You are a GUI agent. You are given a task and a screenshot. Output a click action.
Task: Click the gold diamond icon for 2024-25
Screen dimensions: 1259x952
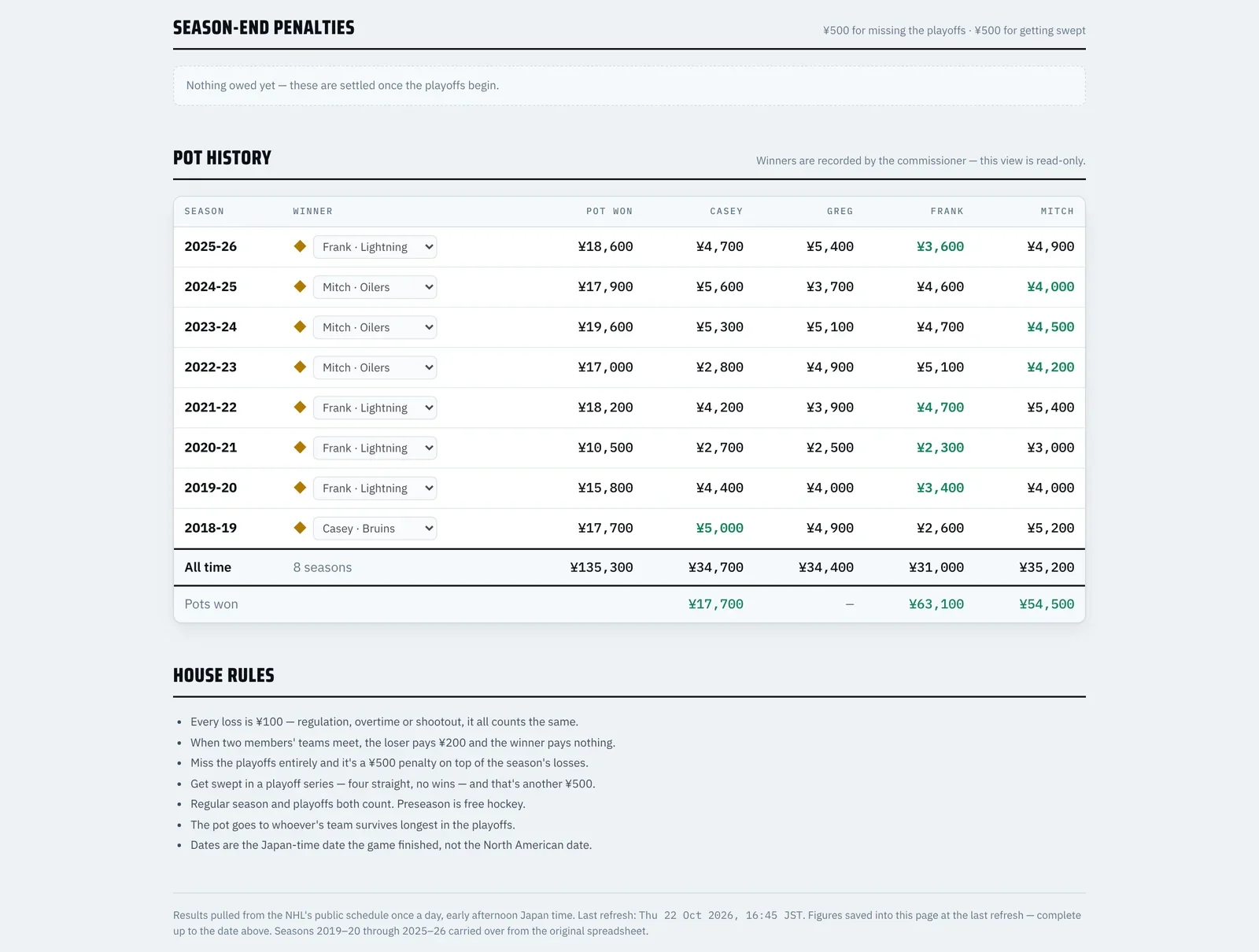300,286
